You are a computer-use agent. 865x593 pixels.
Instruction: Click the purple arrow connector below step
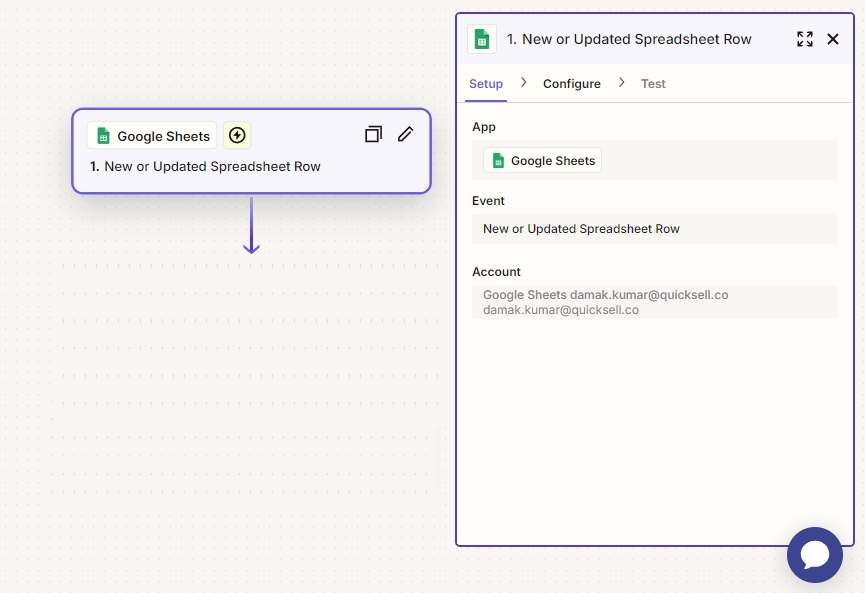coord(251,225)
